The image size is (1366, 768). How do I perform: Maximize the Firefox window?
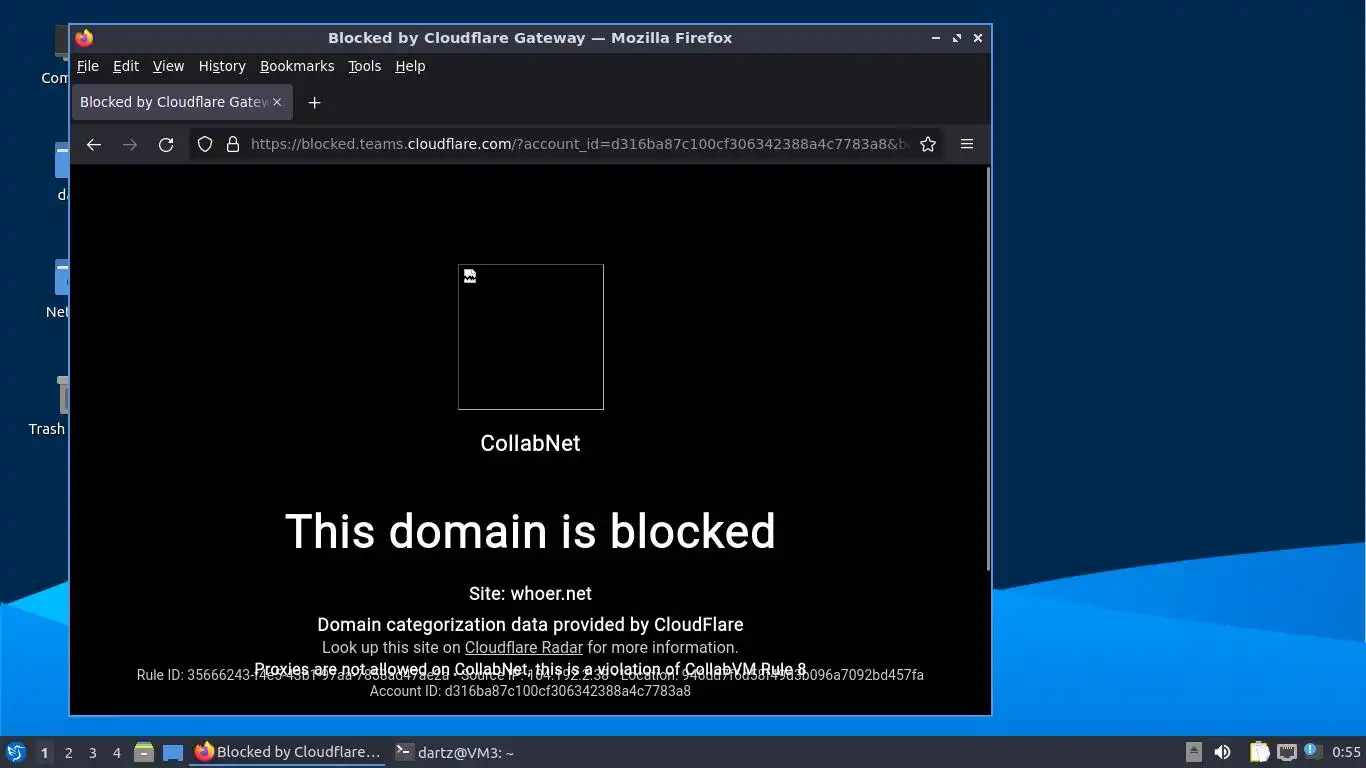pyautogui.click(x=957, y=38)
